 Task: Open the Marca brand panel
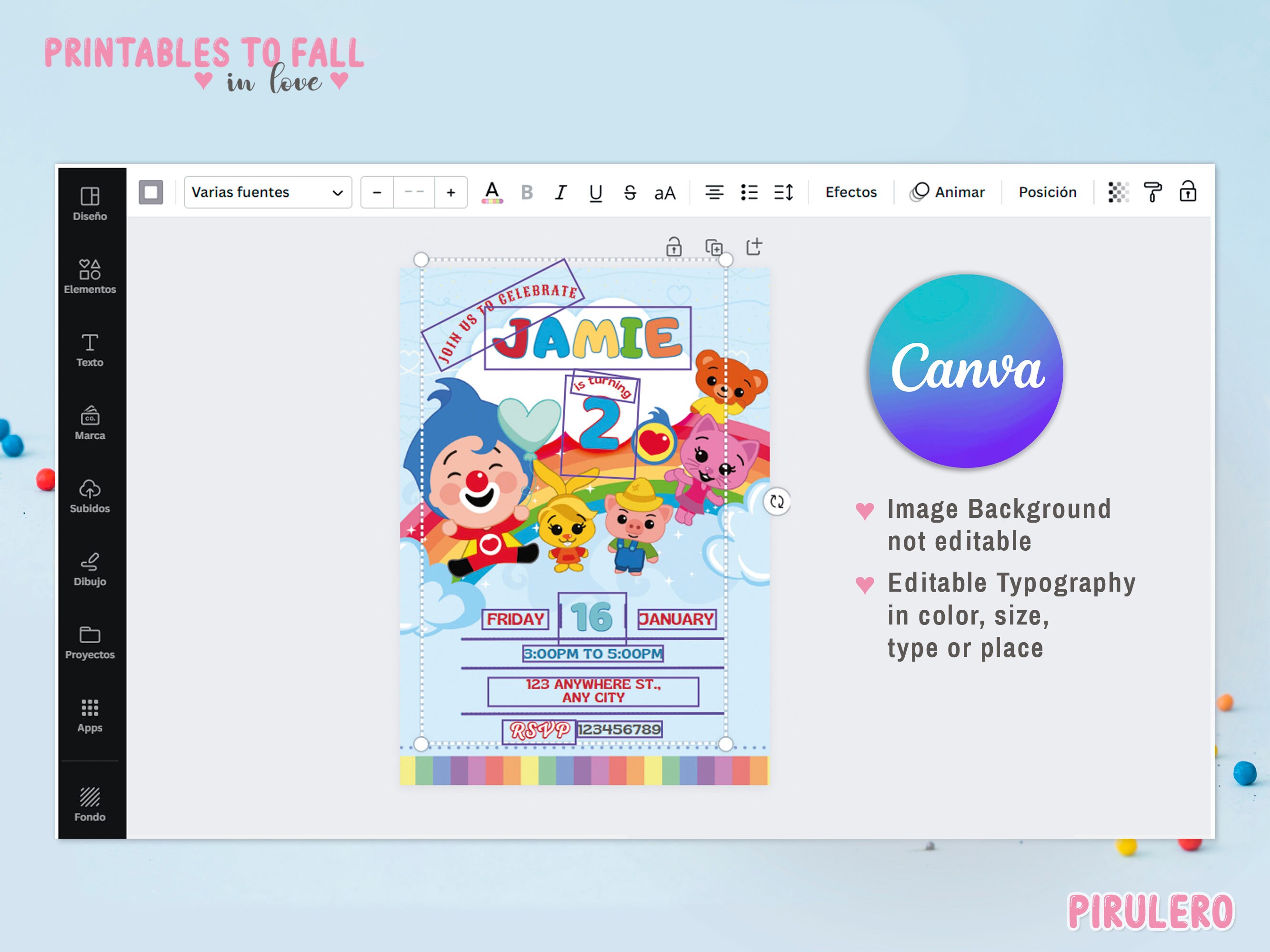pos(90,423)
